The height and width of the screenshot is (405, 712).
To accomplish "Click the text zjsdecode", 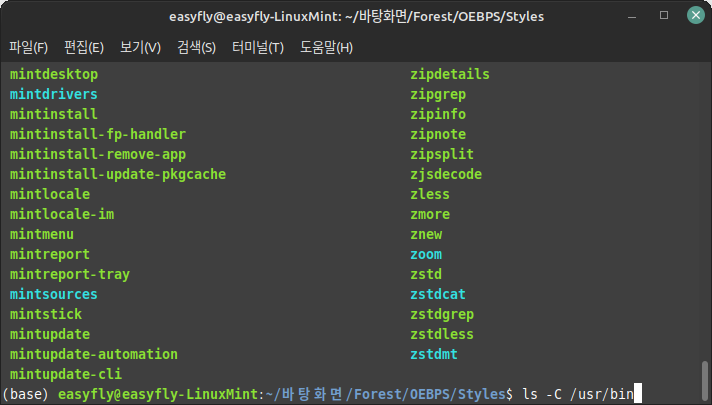I will coord(446,174).
